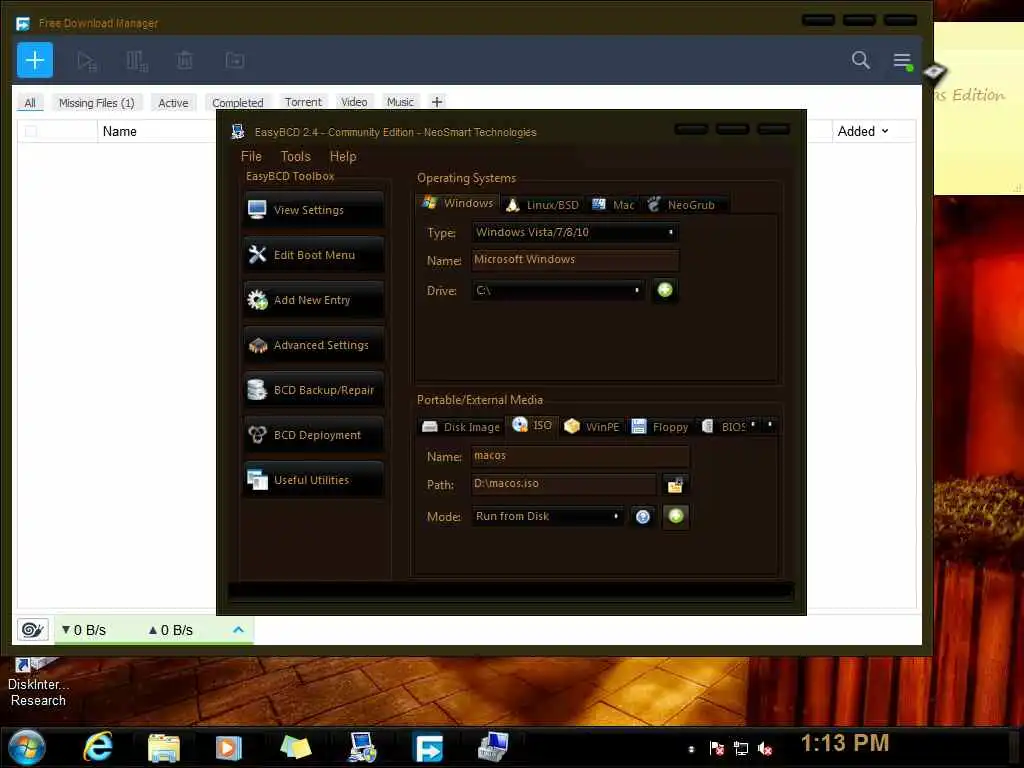
Task: Click muted volume icon in system tray
Action: 765,748
